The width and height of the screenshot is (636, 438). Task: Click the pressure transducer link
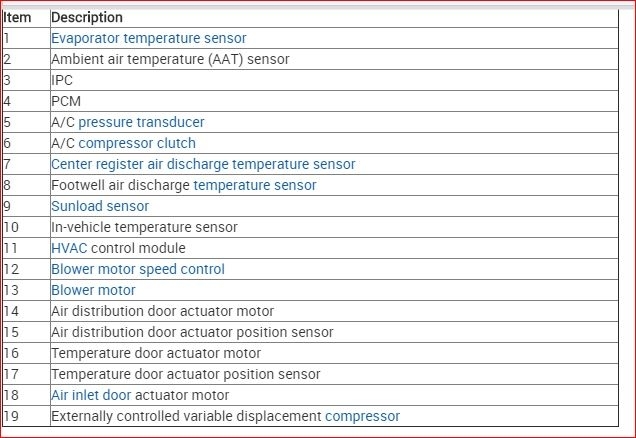click(141, 122)
